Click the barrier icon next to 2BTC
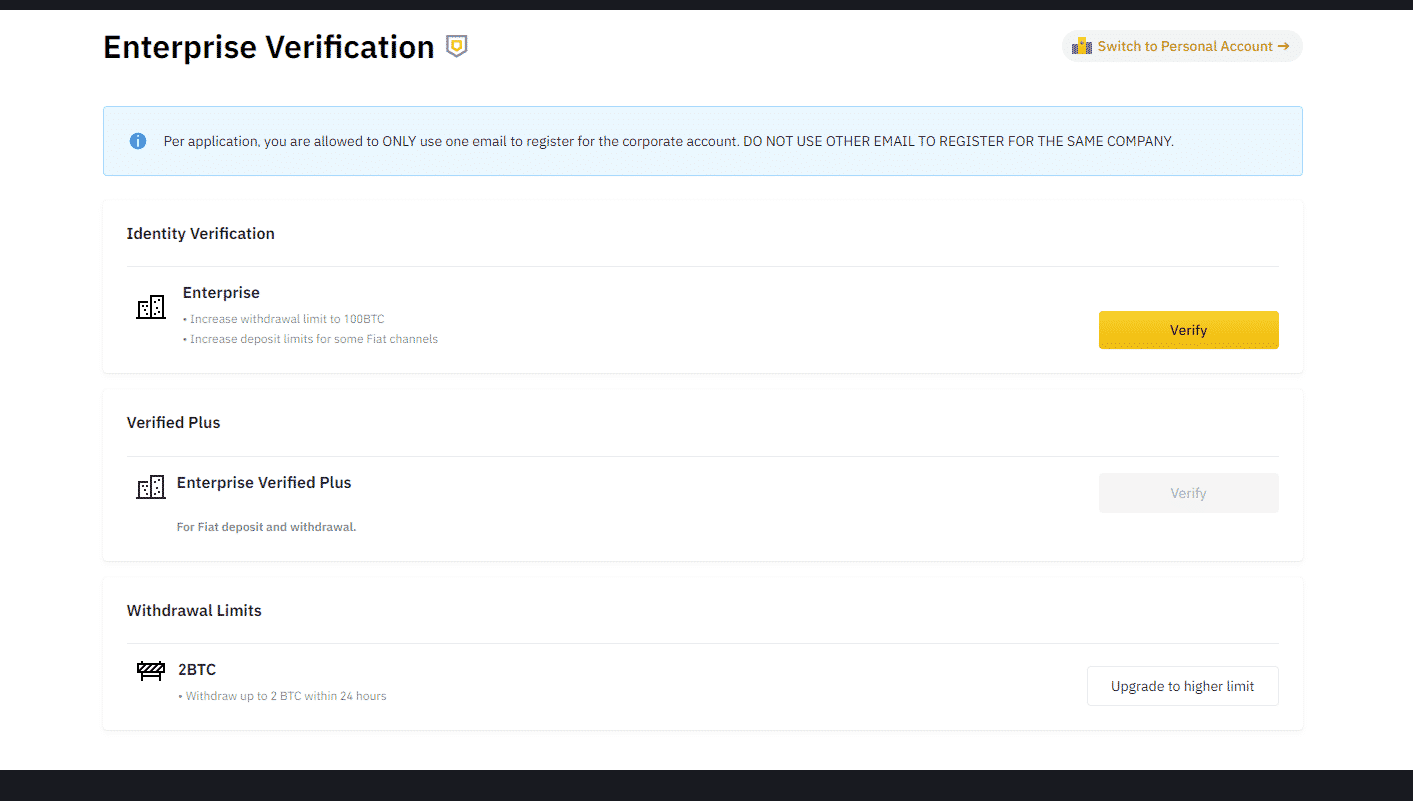Viewport: 1413px width, 801px height. point(151,670)
